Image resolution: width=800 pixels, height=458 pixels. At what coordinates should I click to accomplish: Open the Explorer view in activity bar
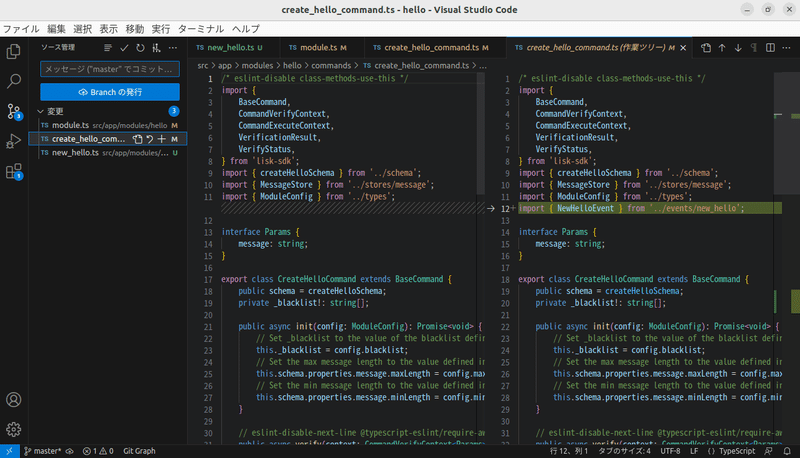(x=14, y=52)
